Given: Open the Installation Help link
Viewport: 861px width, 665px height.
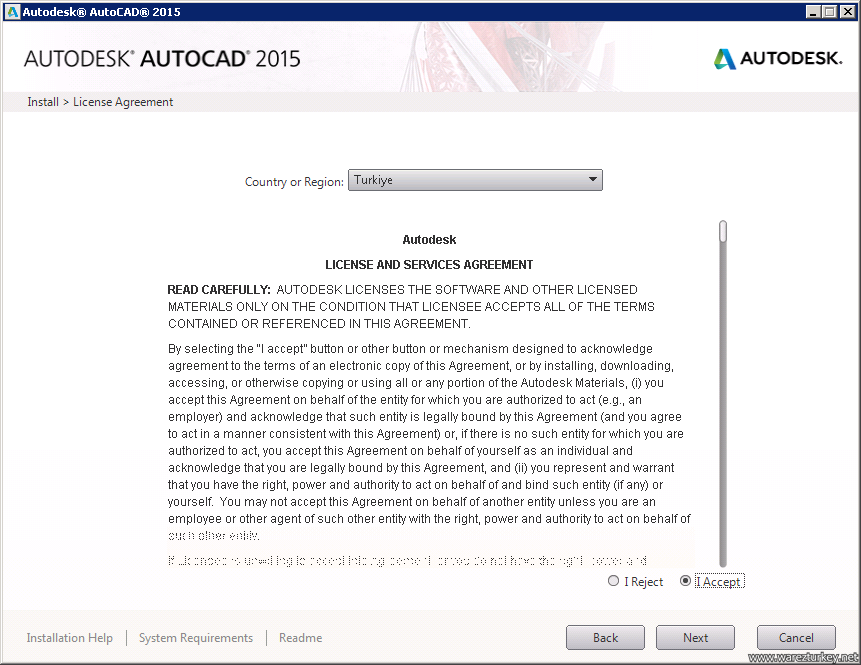Looking at the screenshot, I should click(x=70, y=638).
